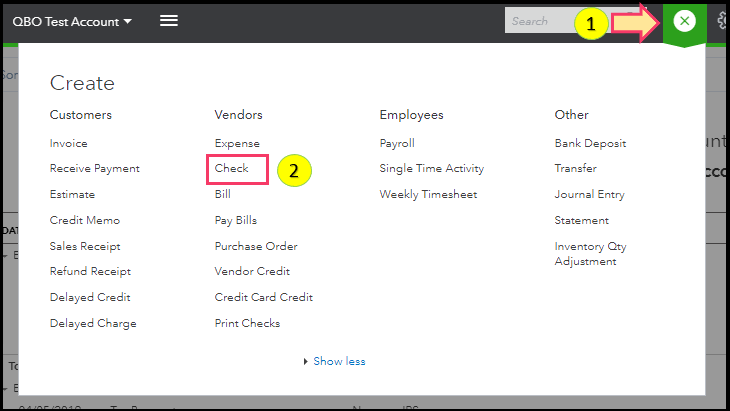The height and width of the screenshot is (411, 730).
Task: Select Bill under Vendors
Action: [x=222, y=194]
